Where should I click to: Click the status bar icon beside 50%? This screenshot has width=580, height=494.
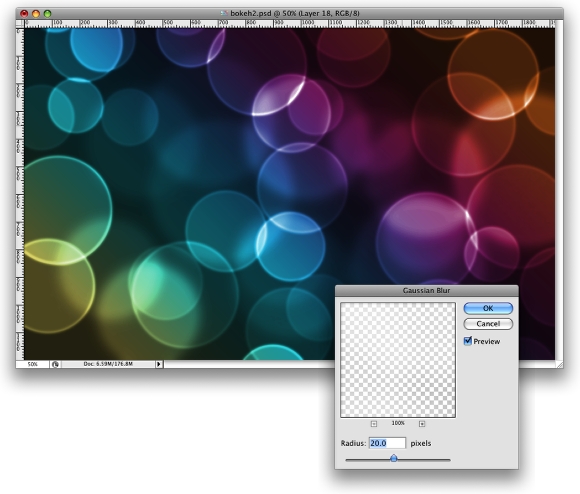(55, 364)
